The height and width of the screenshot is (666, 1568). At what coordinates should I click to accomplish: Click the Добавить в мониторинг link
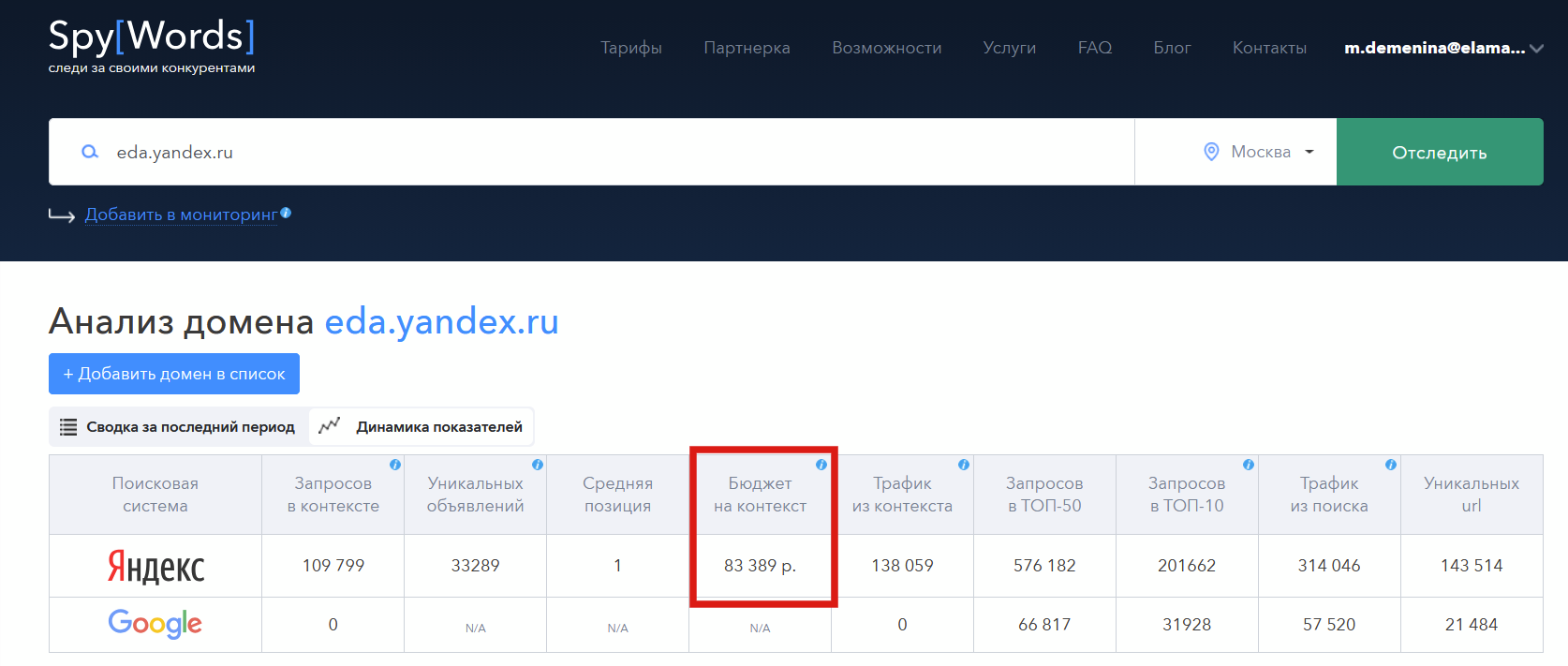click(x=182, y=215)
